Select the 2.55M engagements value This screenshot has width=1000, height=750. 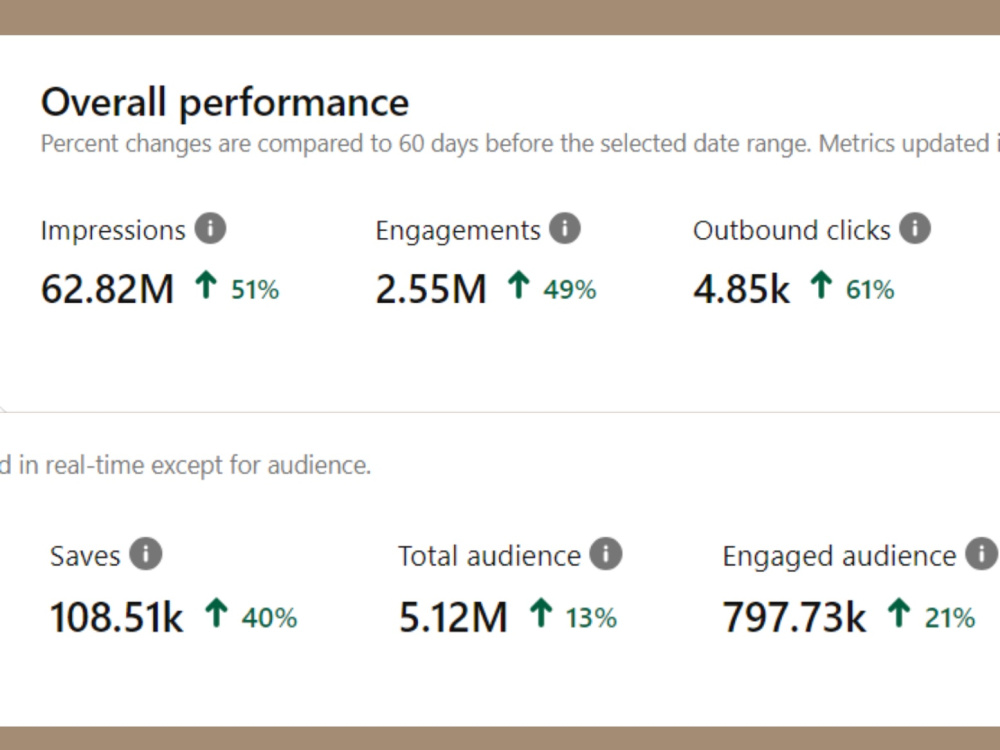431,289
